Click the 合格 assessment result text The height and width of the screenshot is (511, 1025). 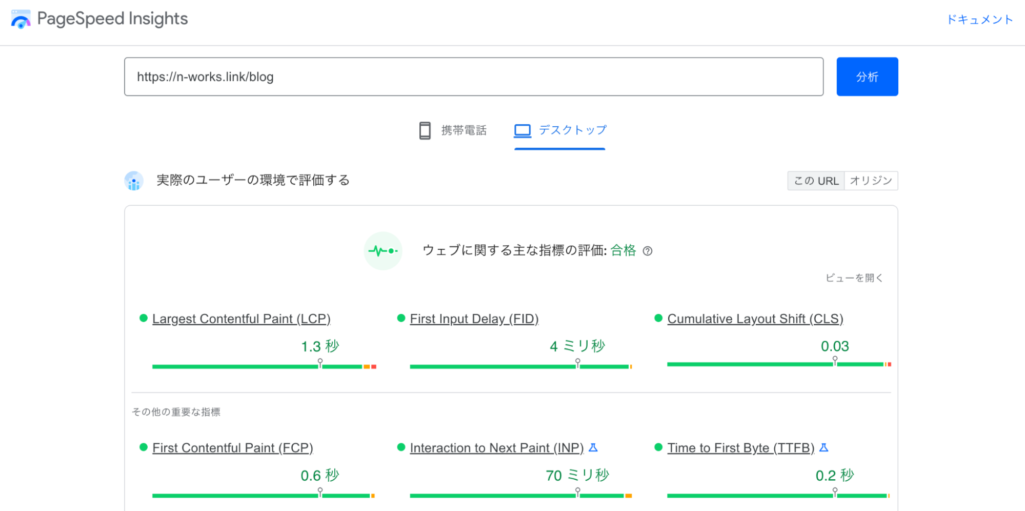[x=624, y=251]
